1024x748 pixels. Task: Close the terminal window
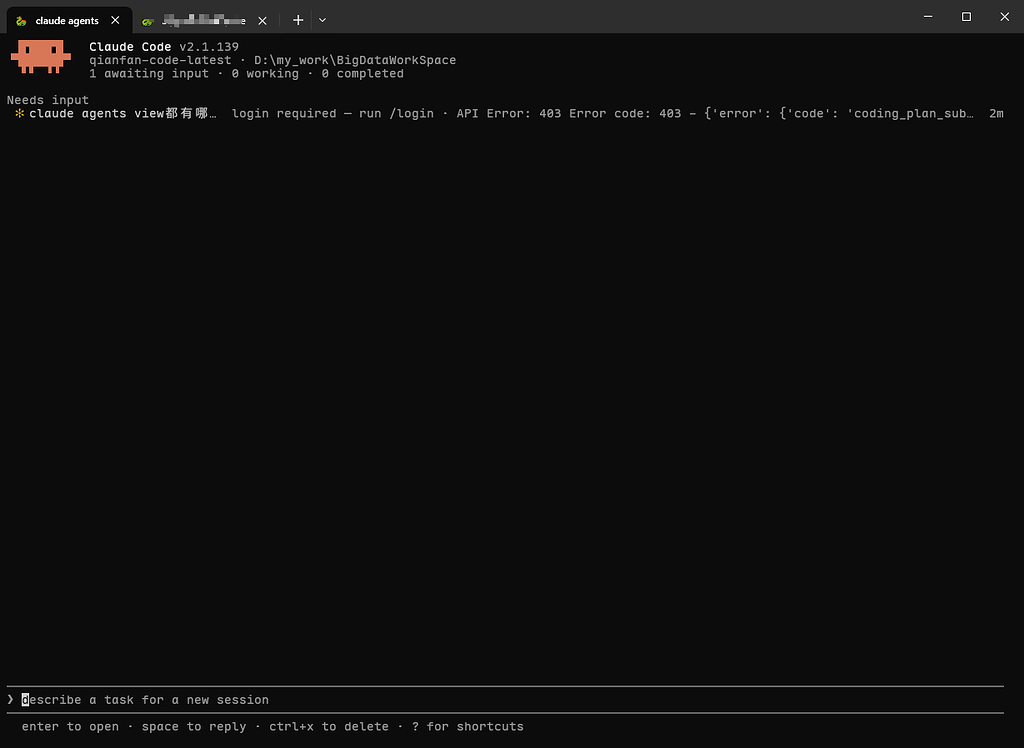click(x=1004, y=16)
